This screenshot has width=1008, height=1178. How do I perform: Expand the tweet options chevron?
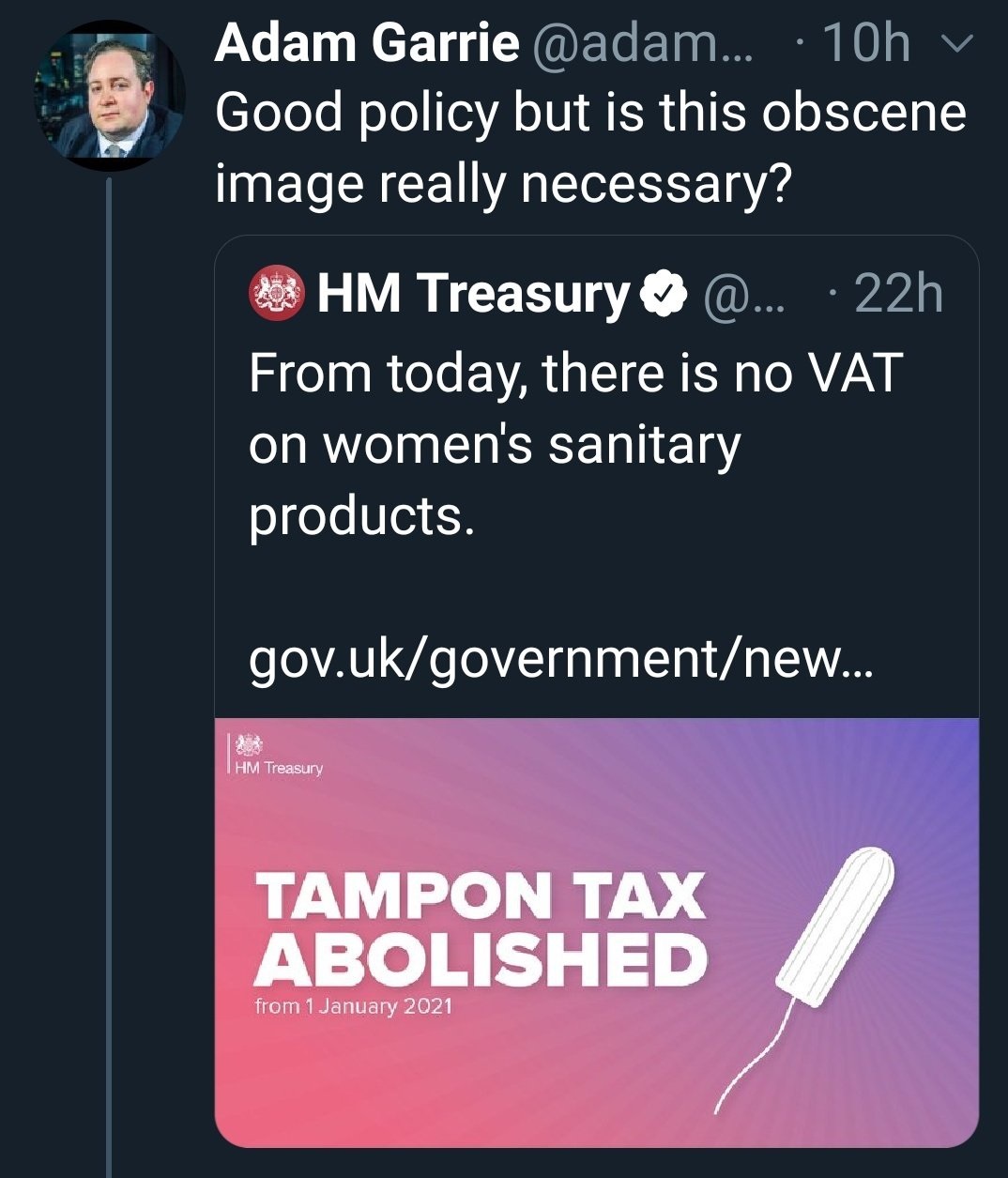point(959,44)
